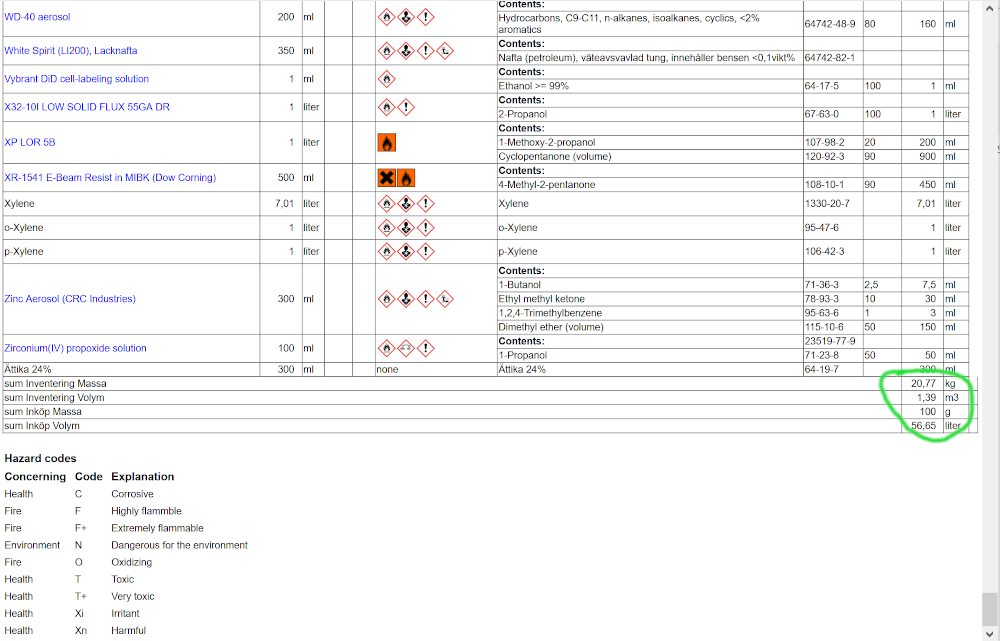Screen dimensions: 1000x641
Task: Click the health hazard pictogram in o-Xylene row
Action: tap(406, 228)
